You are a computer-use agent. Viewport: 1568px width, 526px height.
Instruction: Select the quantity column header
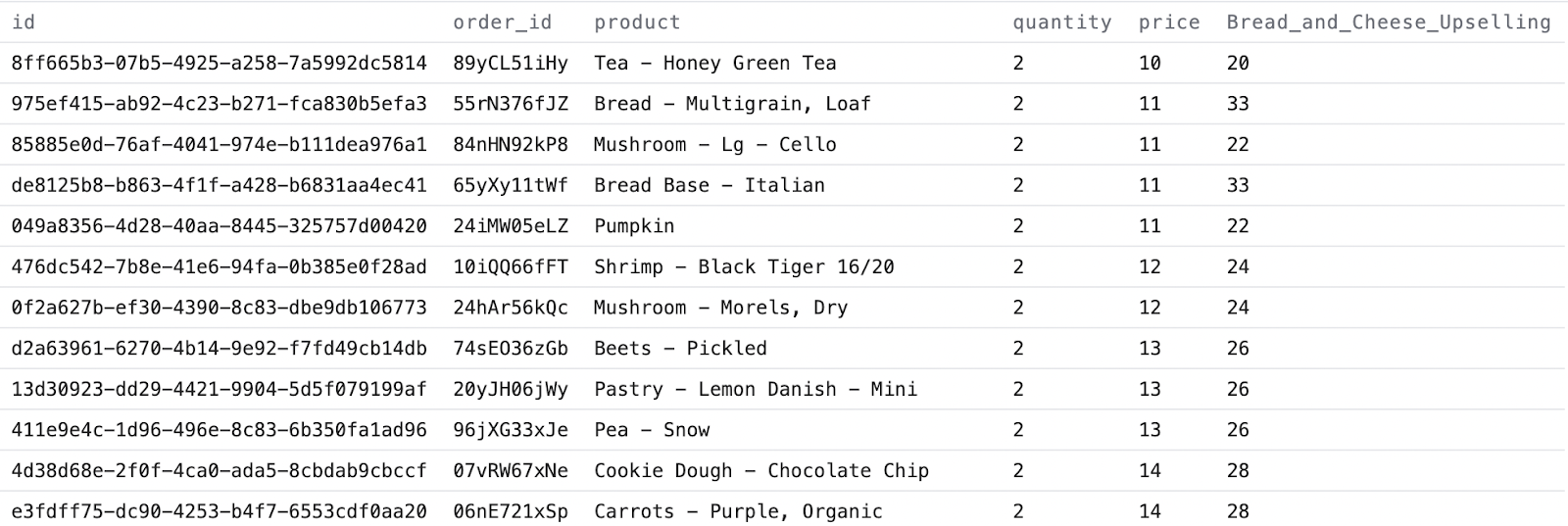[1061, 22]
